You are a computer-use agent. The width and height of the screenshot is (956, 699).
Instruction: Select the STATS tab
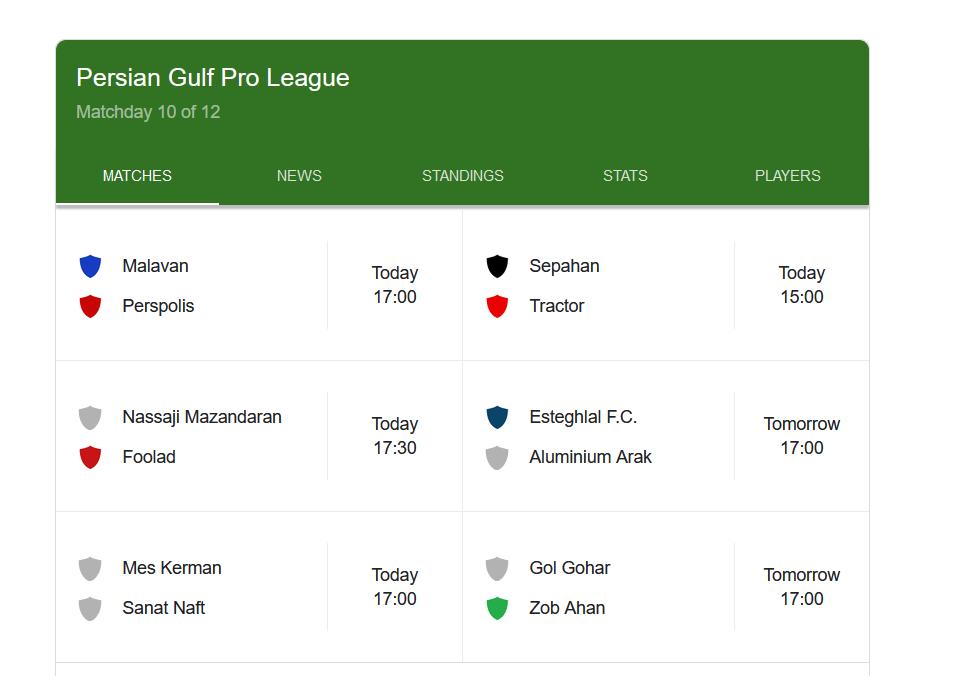(x=625, y=176)
